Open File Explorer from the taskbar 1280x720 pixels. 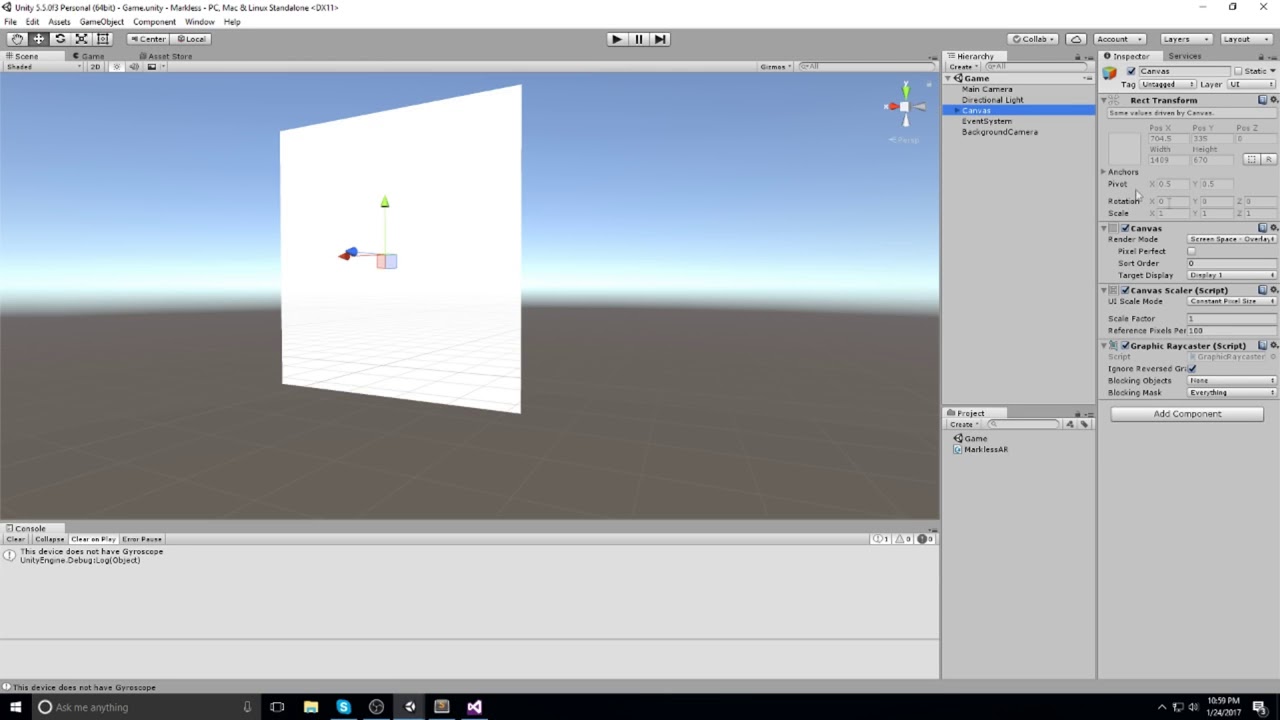click(x=311, y=707)
